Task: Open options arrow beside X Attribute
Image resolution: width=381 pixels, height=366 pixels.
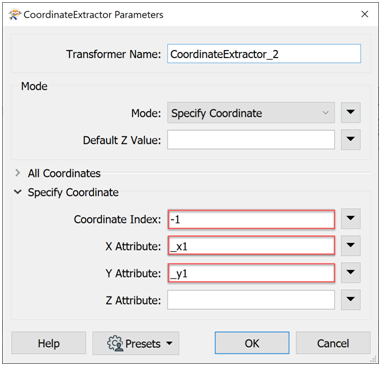Action: pyautogui.click(x=351, y=246)
